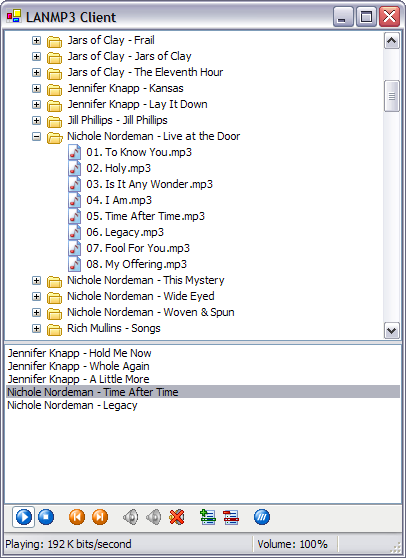
Task: Click the tree vertical scrollbar thumb
Action: pyautogui.click(x=392, y=96)
